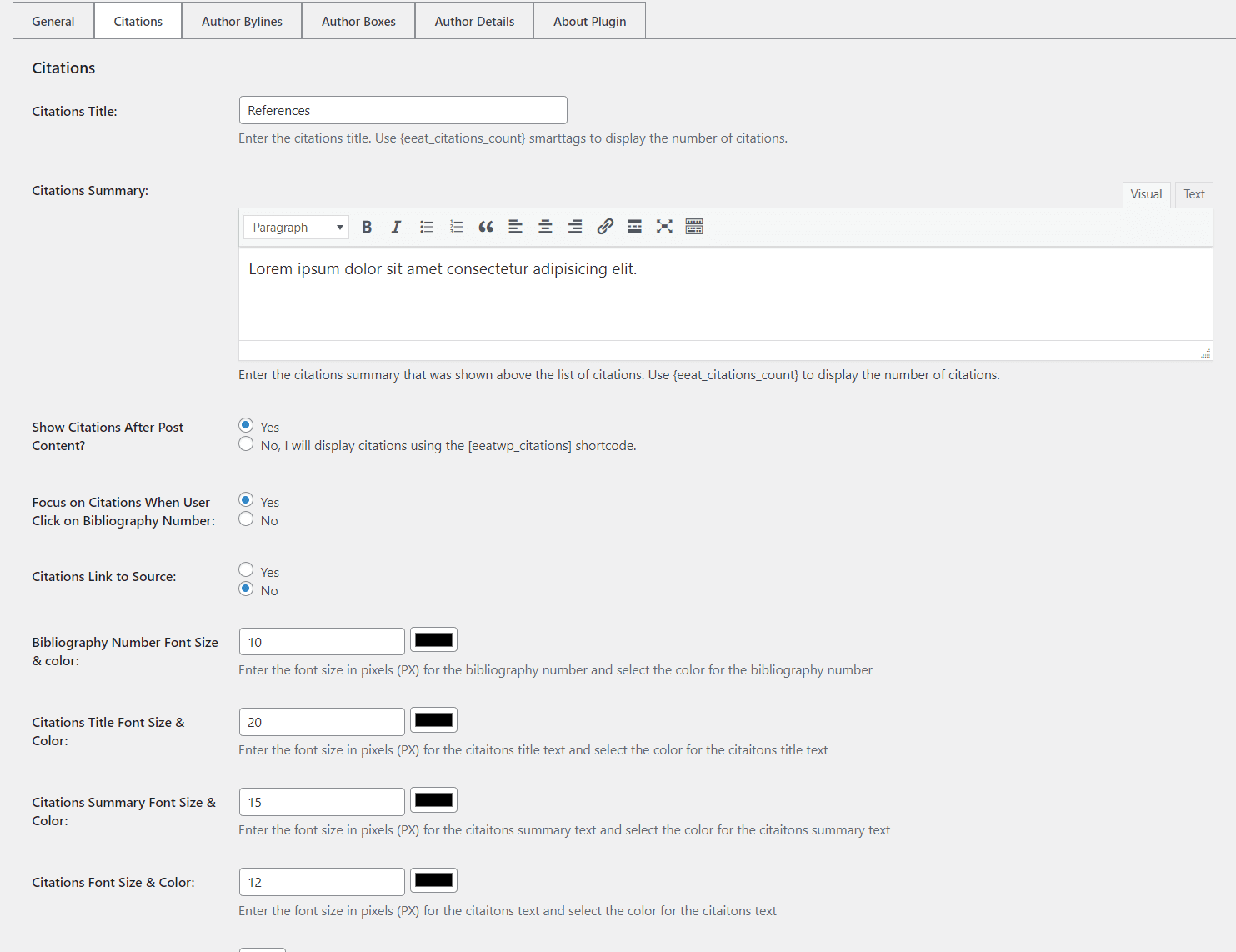Enter fullscreen editor mode
This screenshot has width=1236, height=952.
[x=664, y=227]
